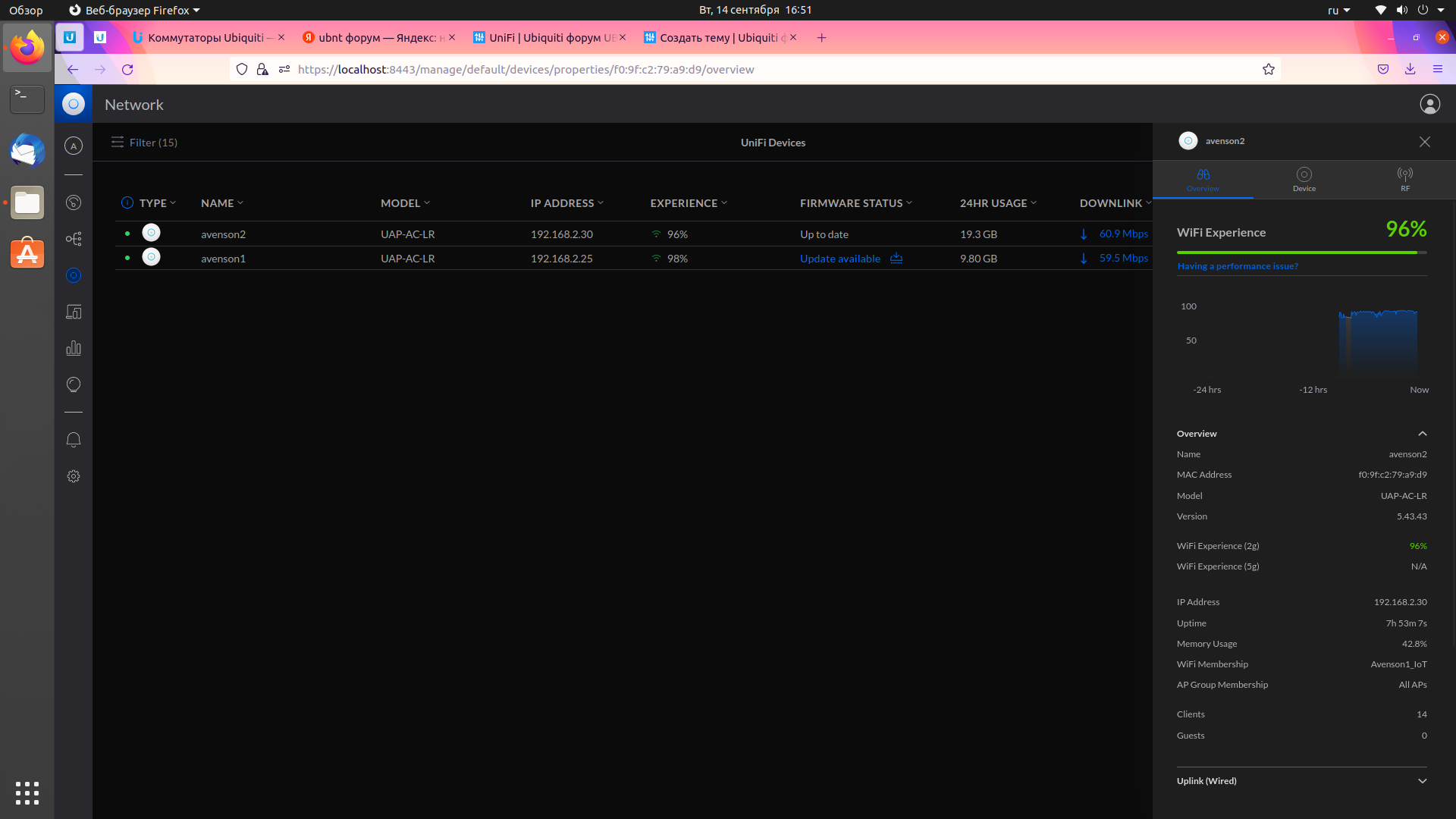Open Firefox hamburger menu
Viewport: 1456px width, 819px height.
[x=1438, y=69]
